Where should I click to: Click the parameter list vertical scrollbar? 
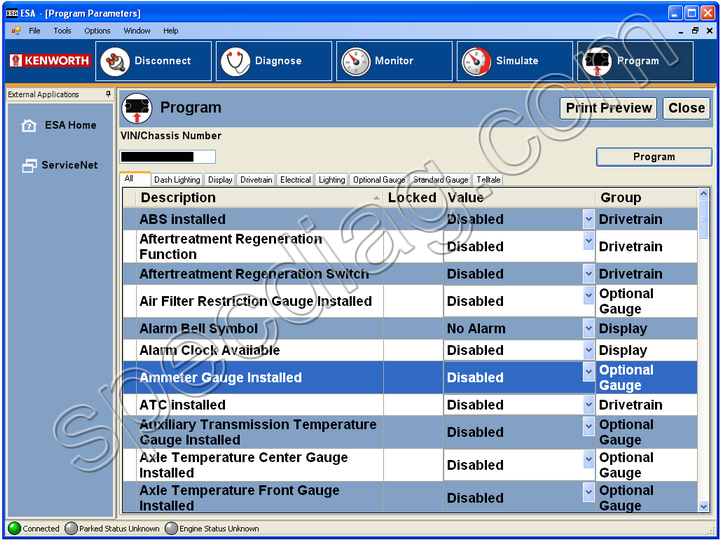pos(704,350)
